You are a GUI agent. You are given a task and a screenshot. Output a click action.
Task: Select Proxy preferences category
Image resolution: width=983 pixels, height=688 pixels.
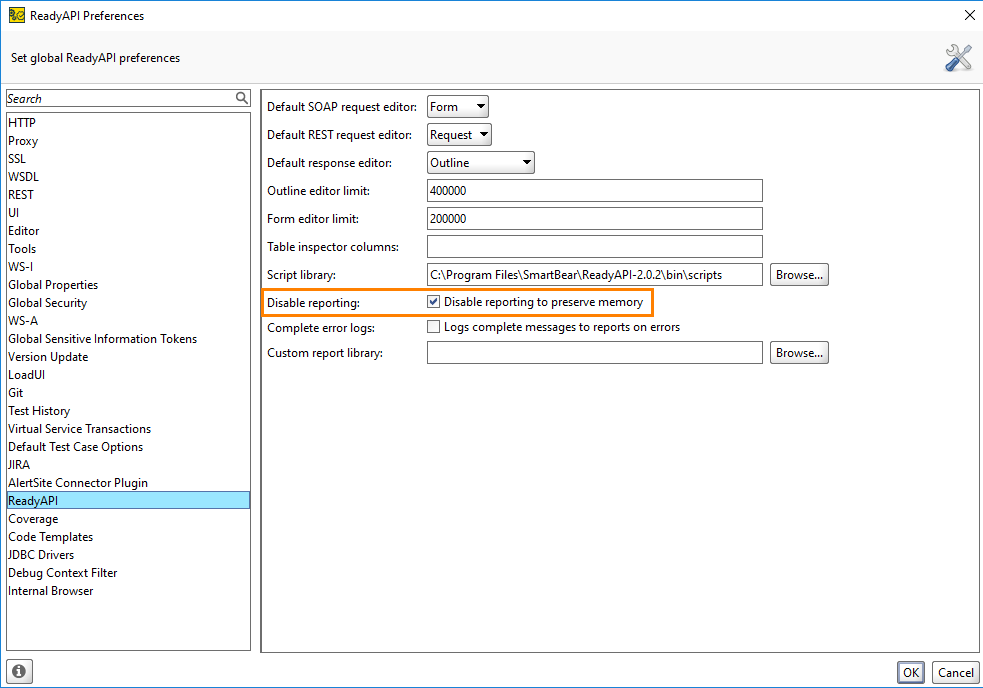(x=129, y=141)
